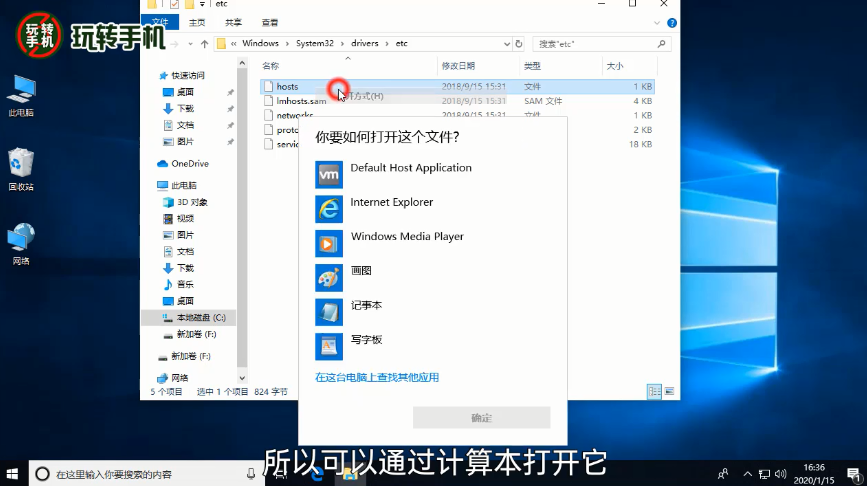
Task: Open quick access toolbar dropdown arrow
Action: (202, 4)
